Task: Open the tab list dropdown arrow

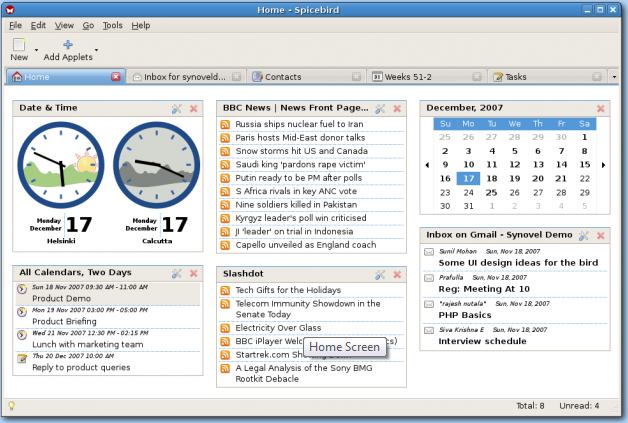Action: coord(614,77)
